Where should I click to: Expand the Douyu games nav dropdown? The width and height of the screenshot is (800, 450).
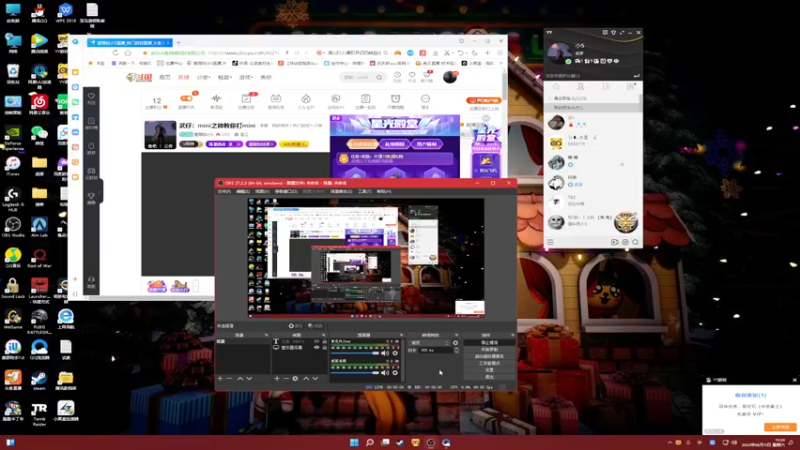click(246, 78)
